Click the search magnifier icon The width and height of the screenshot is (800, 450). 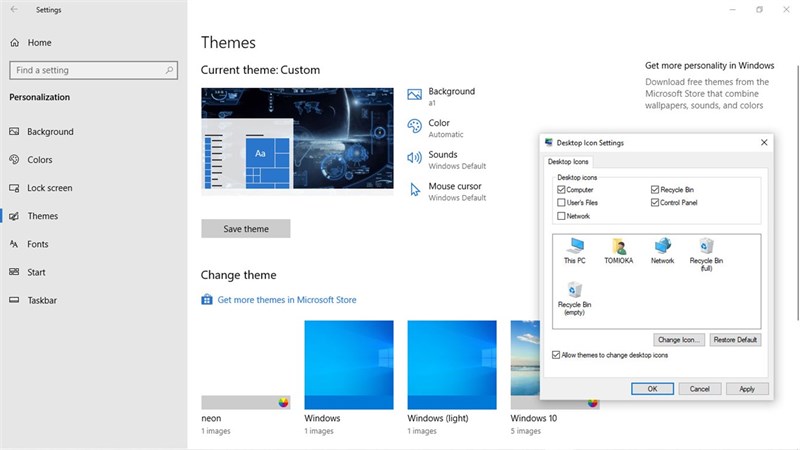tap(169, 70)
